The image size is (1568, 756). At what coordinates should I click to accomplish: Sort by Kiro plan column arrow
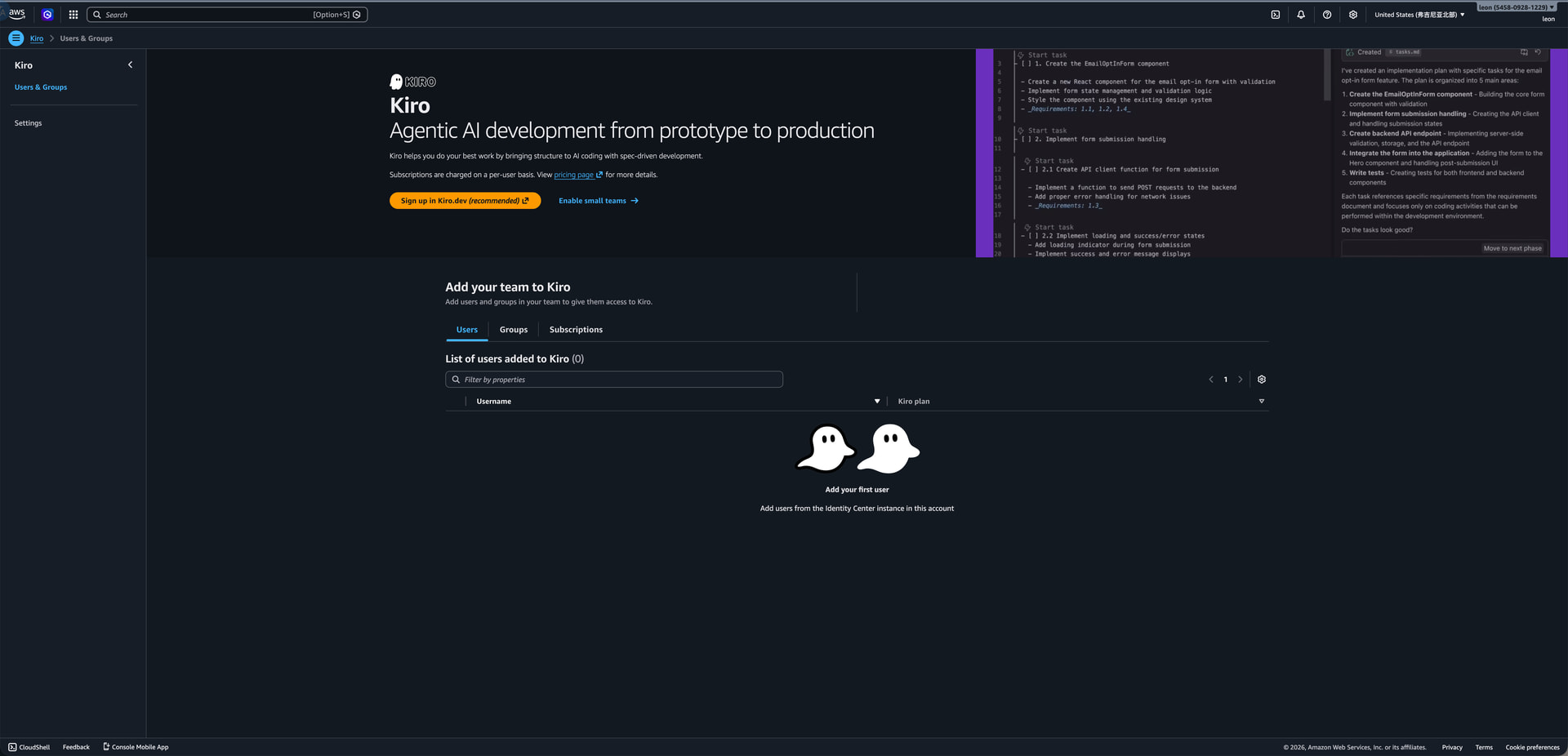point(1262,402)
